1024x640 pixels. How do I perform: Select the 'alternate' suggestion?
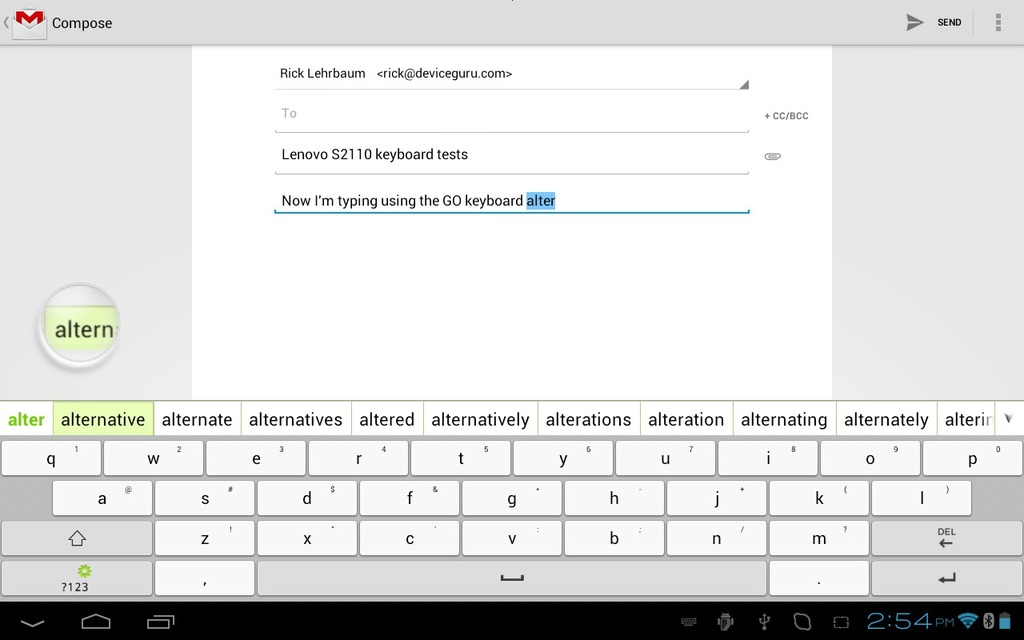[x=197, y=419]
